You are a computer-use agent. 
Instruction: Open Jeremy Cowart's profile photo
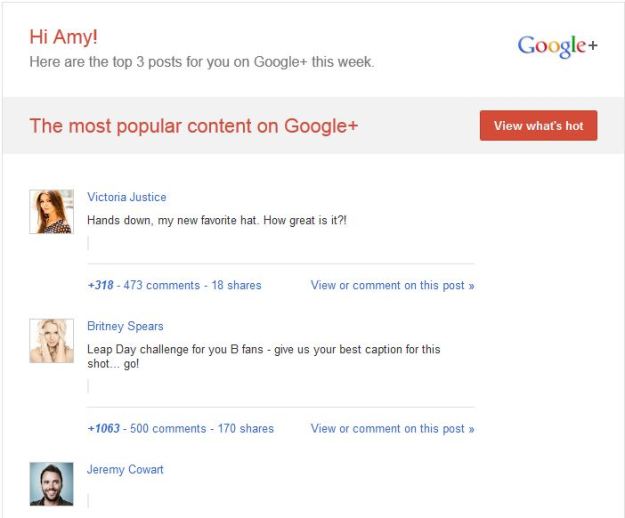click(51, 484)
